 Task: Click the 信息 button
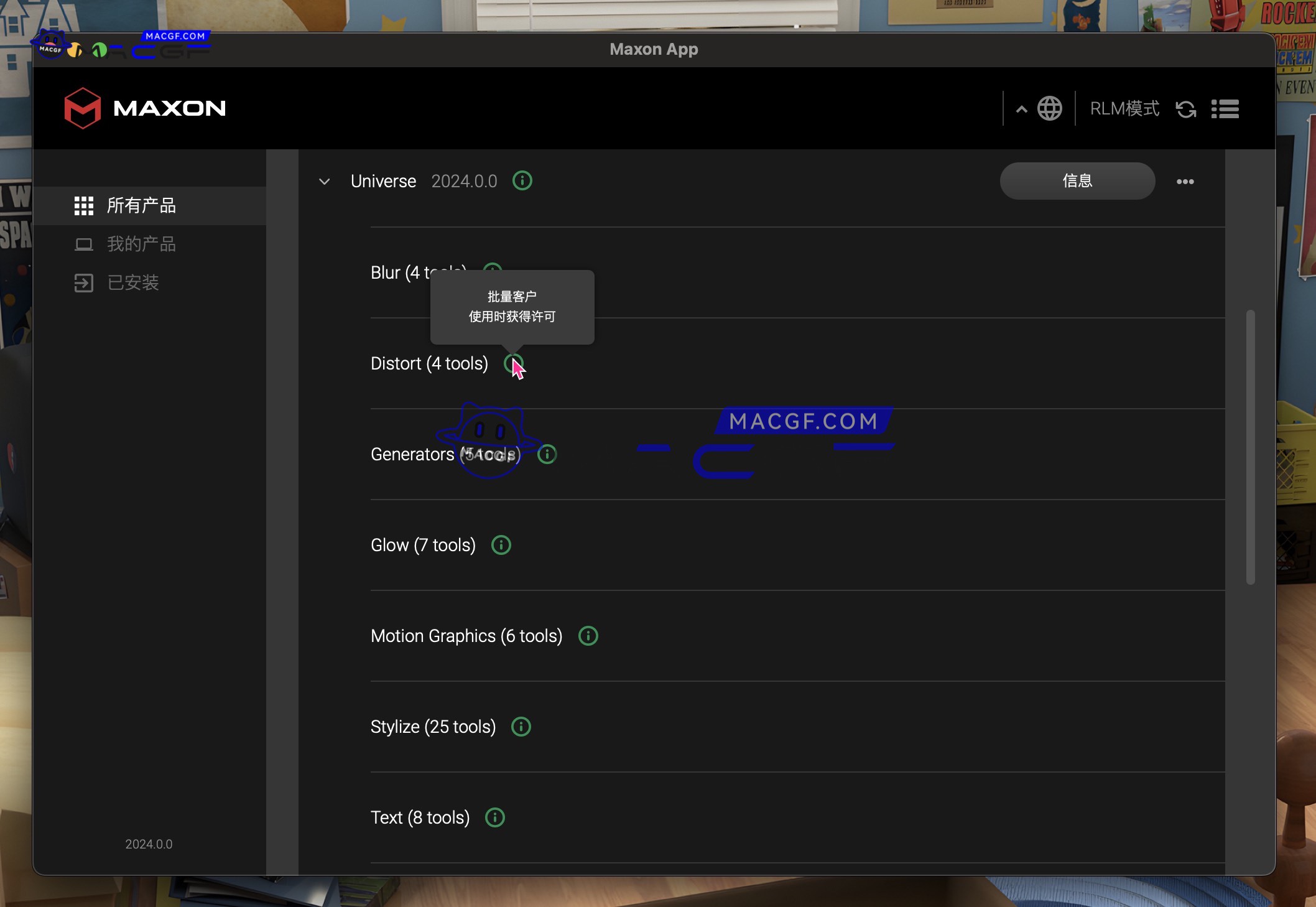pyautogui.click(x=1077, y=181)
